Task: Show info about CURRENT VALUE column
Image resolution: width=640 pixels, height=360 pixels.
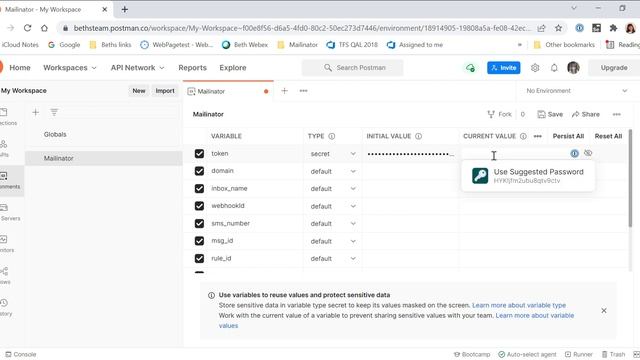Action: [x=523, y=136]
